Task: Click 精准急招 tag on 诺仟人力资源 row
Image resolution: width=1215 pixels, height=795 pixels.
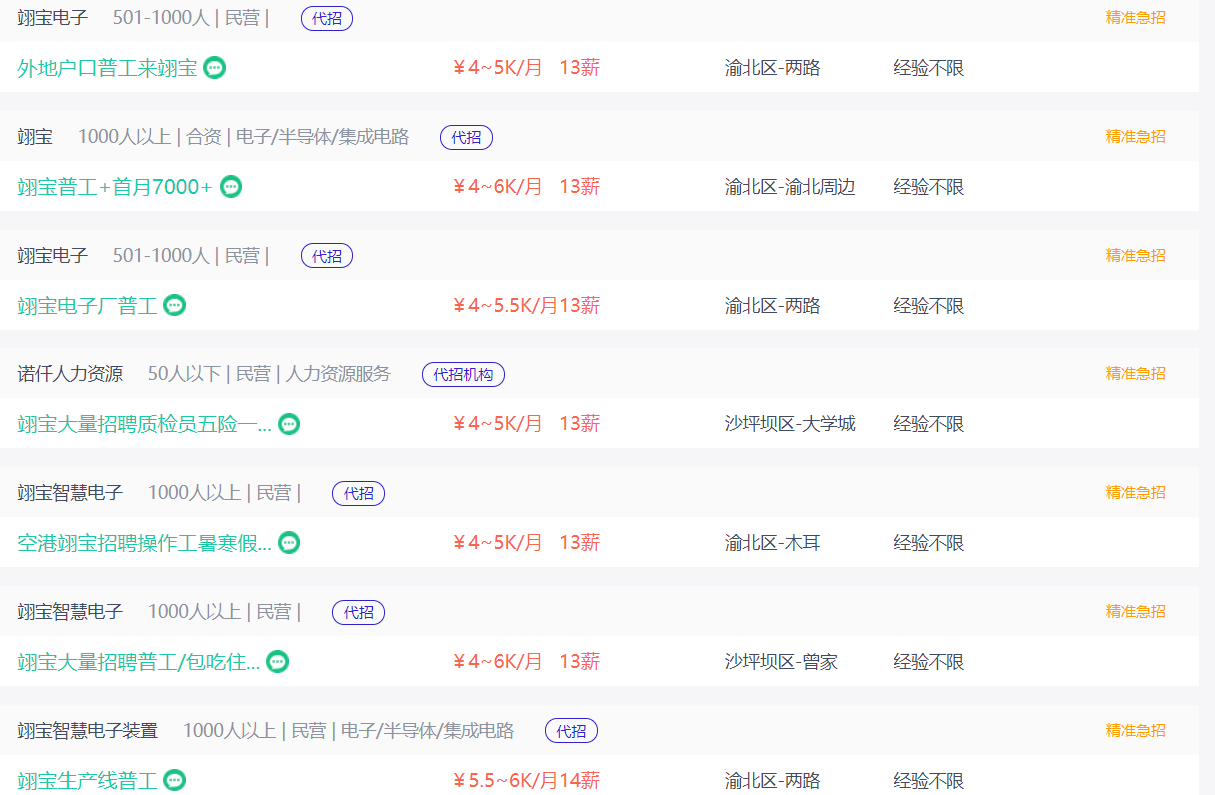Action: click(1135, 374)
